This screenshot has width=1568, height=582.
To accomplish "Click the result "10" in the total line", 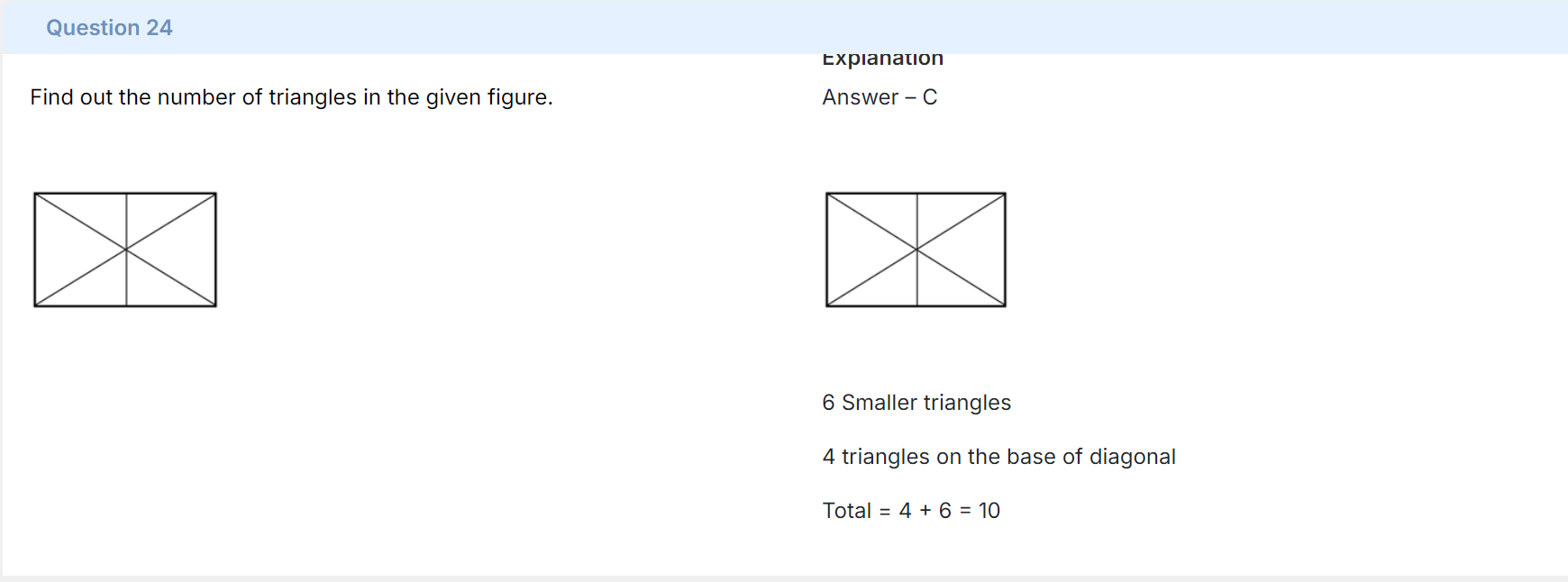I will 989,511.
